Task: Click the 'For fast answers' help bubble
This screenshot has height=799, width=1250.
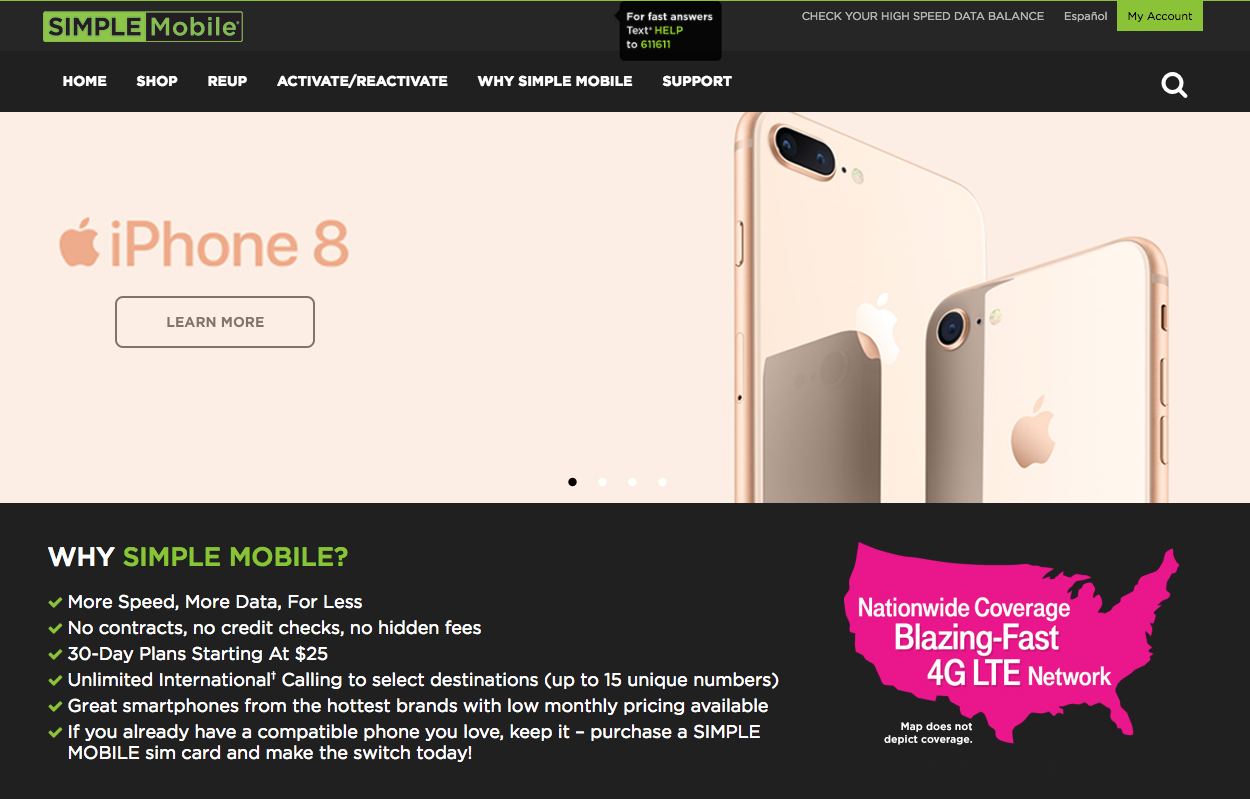Action: 670,30
